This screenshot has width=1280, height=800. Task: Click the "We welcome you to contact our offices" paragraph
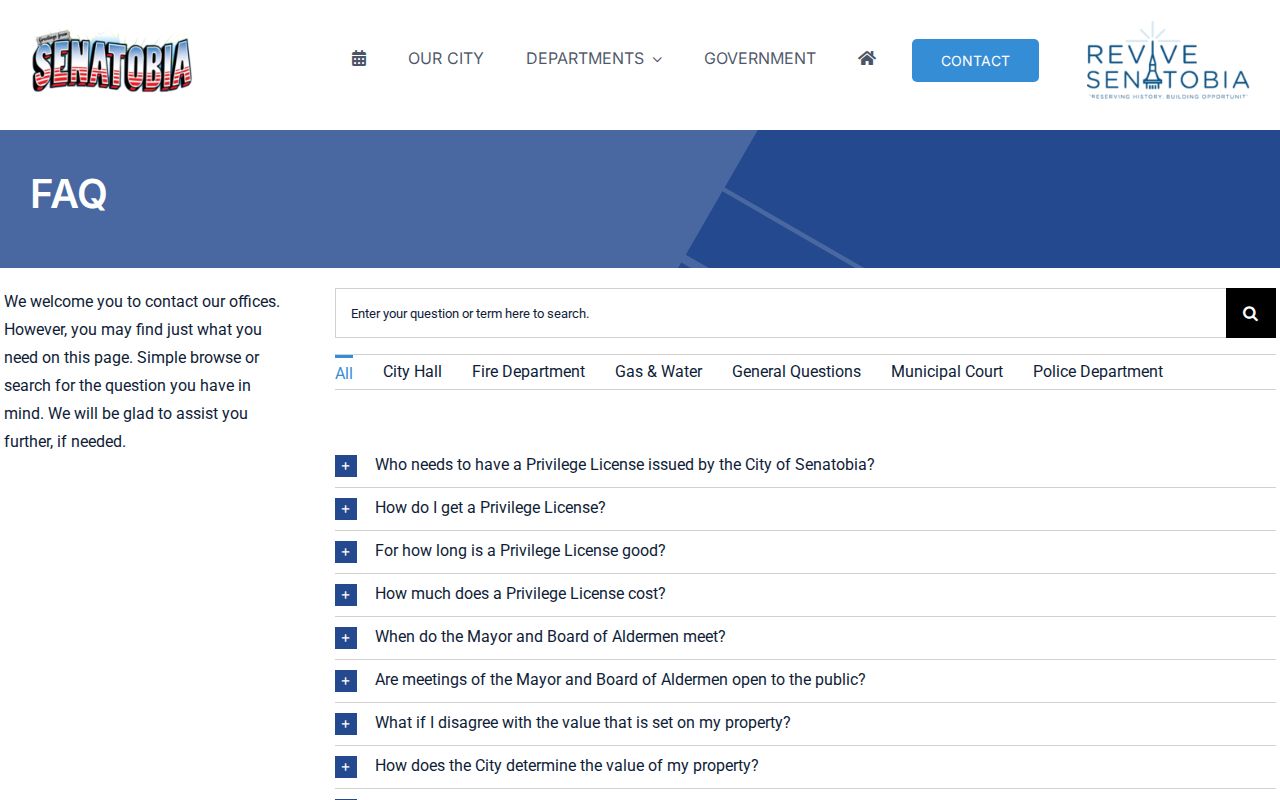pos(142,371)
